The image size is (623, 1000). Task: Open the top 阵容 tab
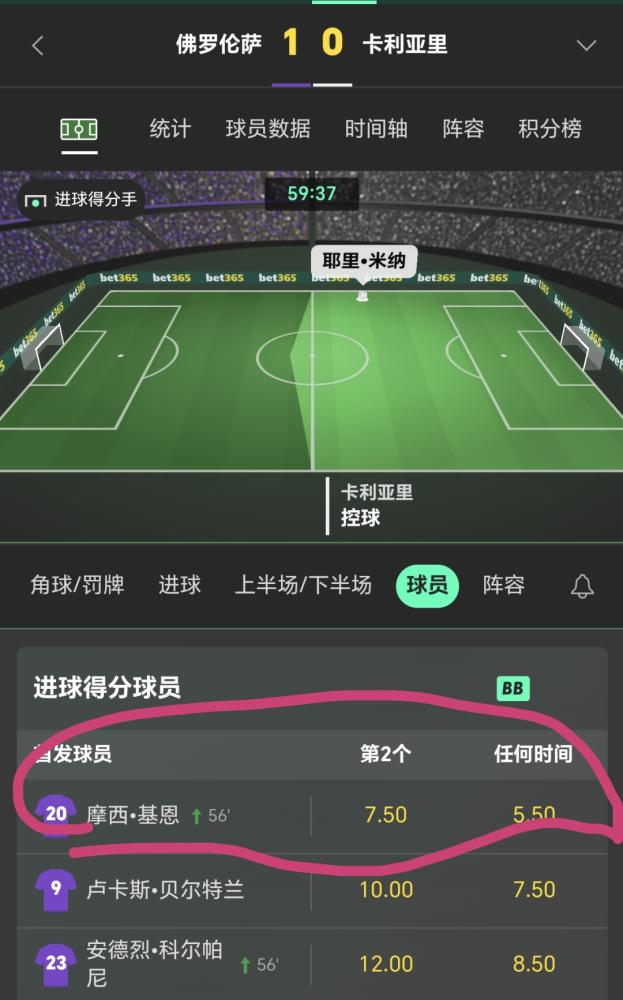(x=463, y=129)
